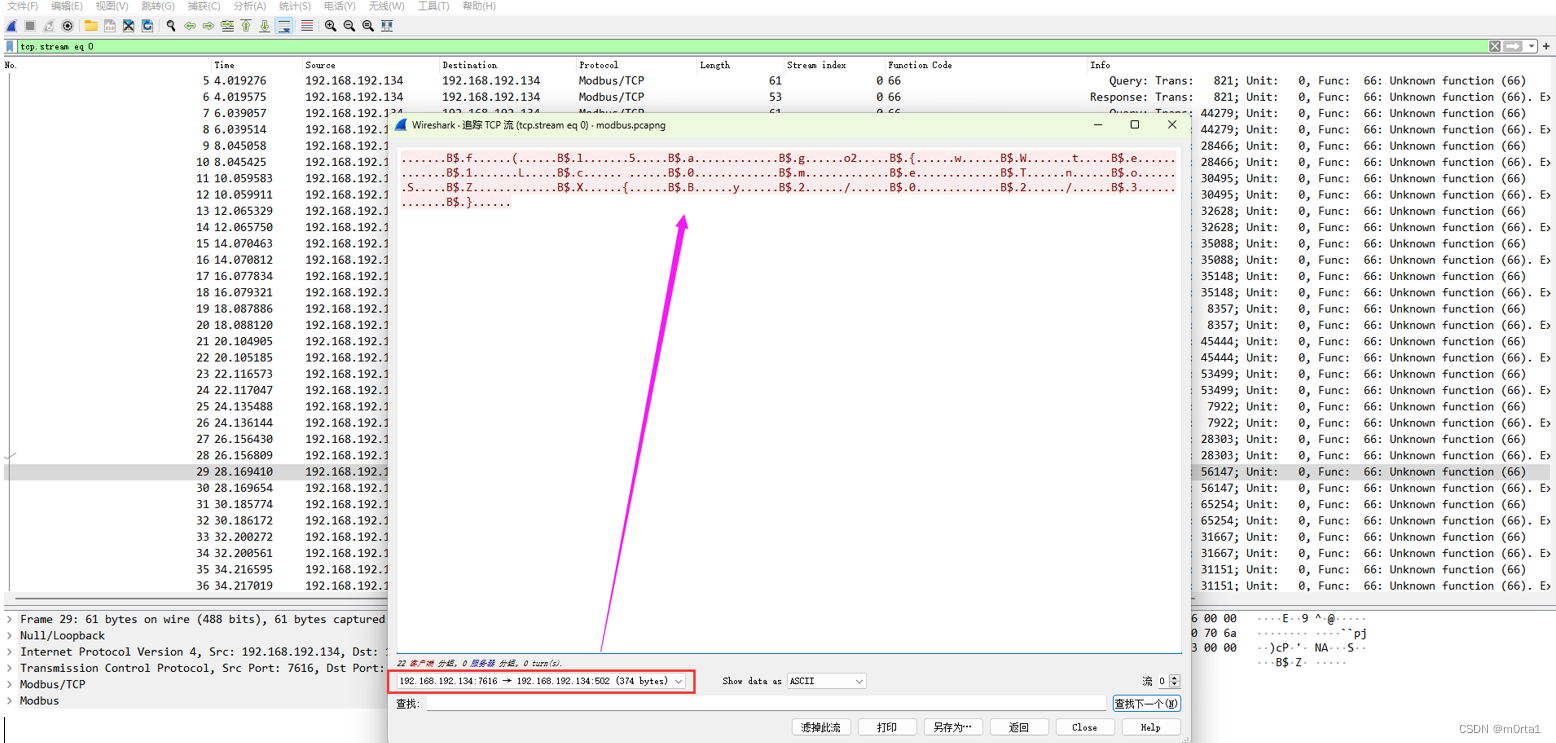This screenshot has width=1556, height=743.
Task: Click the stop capture square icon
Action: pos(30,26)
